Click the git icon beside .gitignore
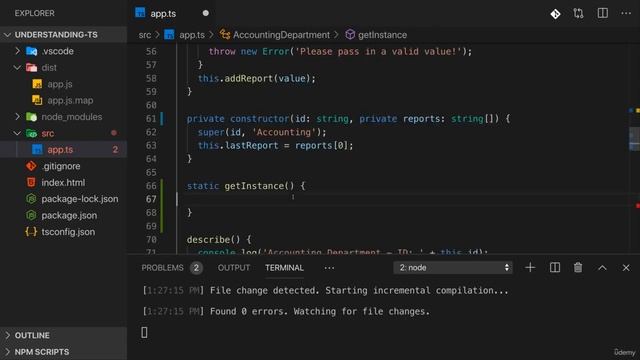640x360 pixels. tap(31, 166)
